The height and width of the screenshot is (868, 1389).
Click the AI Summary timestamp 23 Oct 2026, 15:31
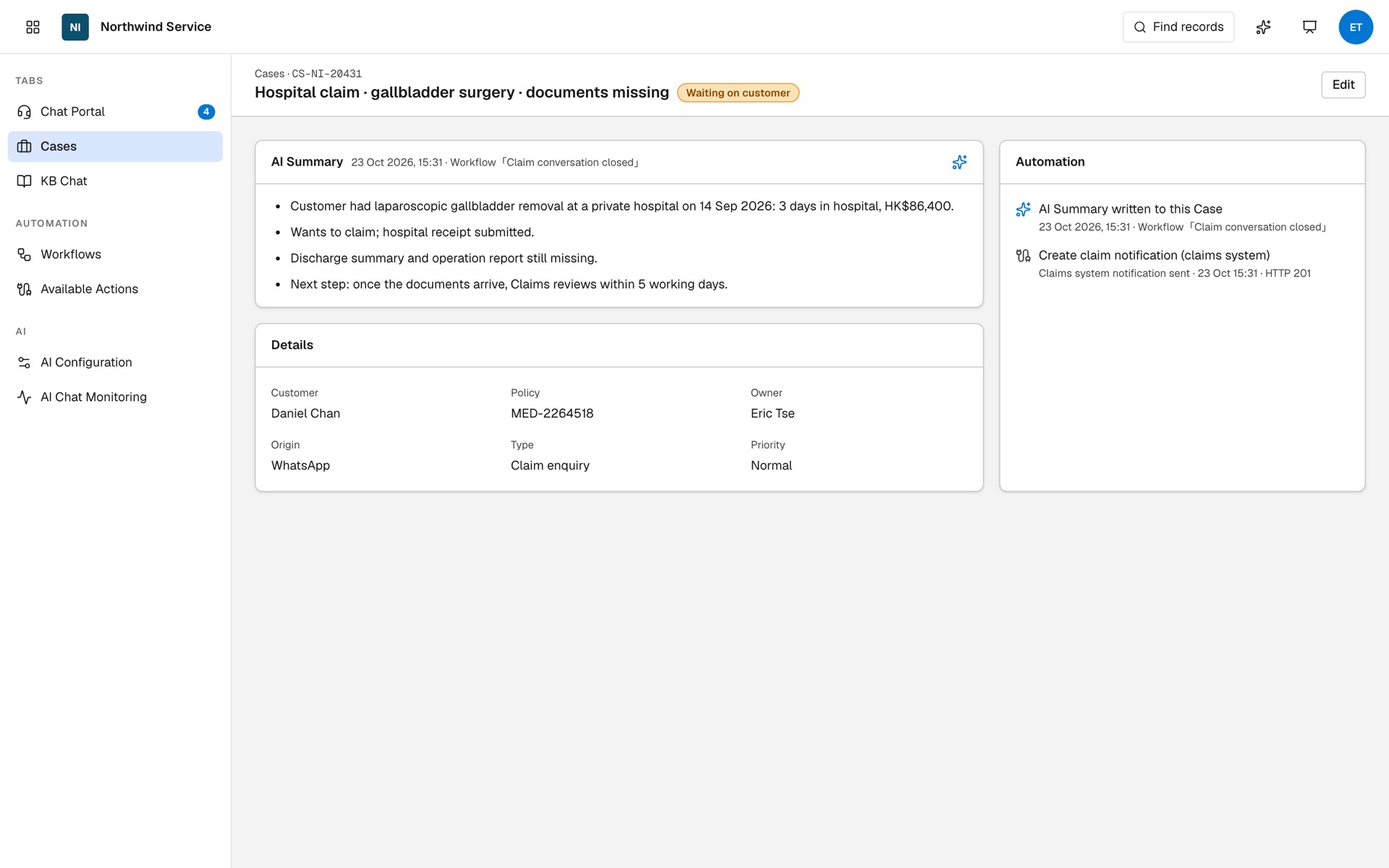pos(396,162)
